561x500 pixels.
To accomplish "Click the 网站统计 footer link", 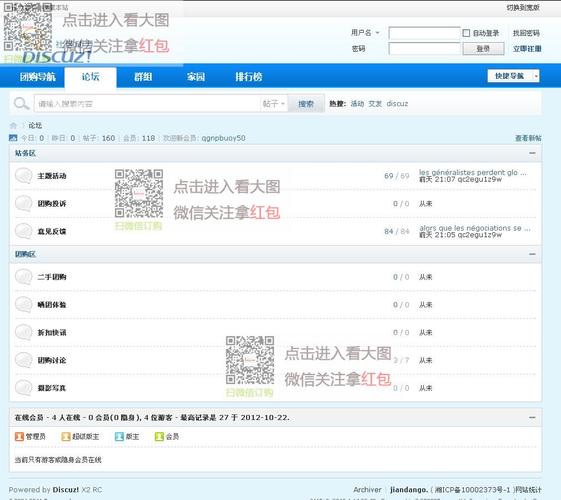I will point(528,490).
